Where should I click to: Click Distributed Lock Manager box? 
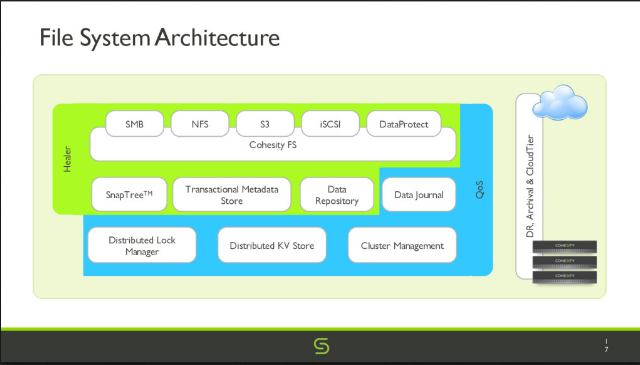click(x=142, y=245)
